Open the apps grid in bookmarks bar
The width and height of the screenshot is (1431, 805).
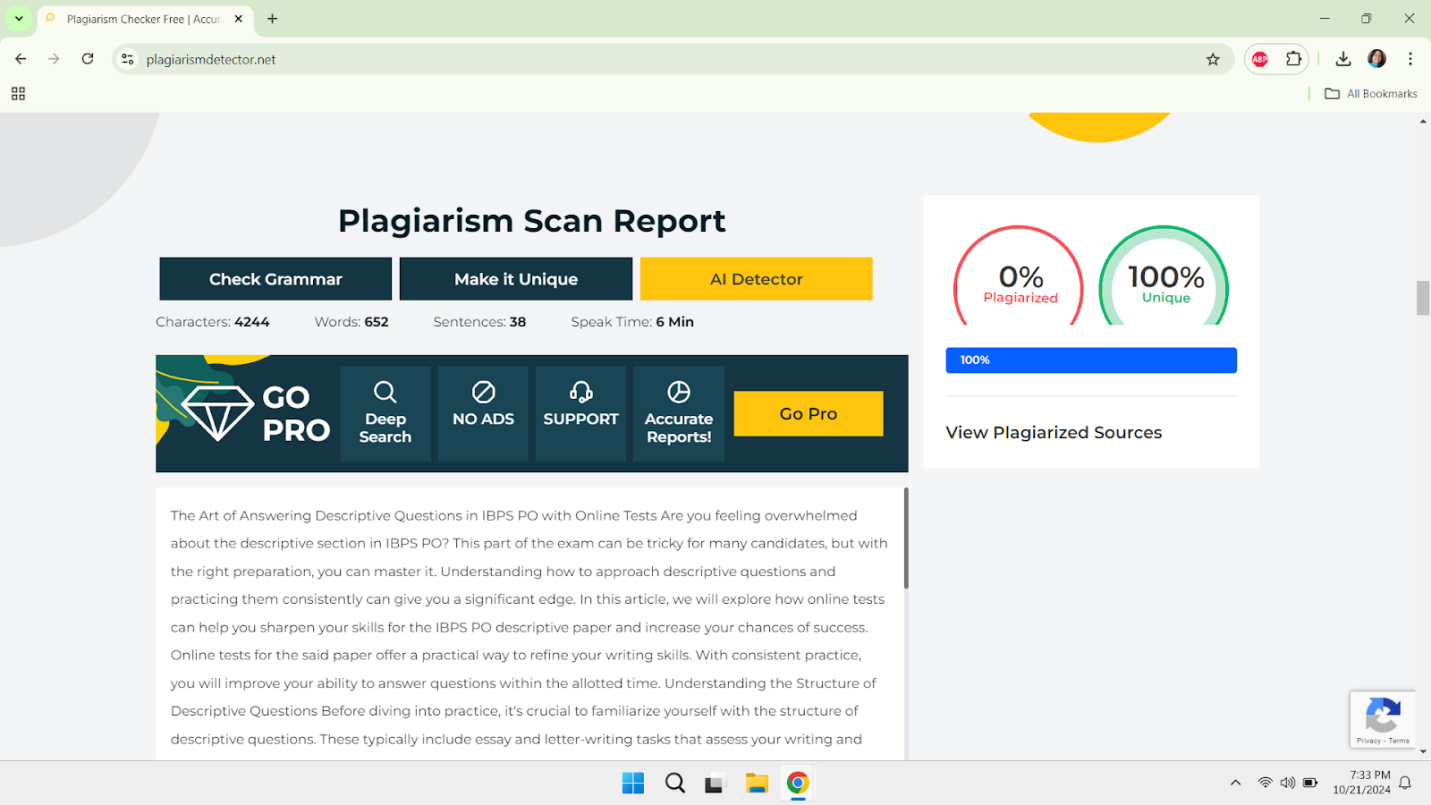click(18, 93)
